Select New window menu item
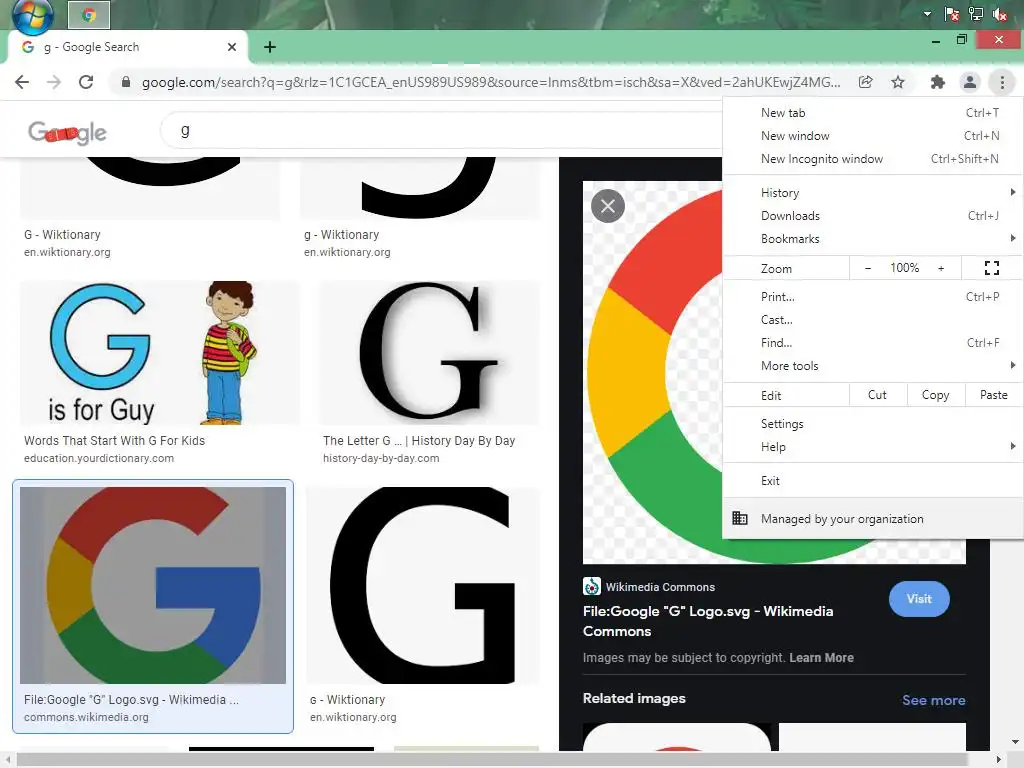Screen dimensions: 1024x768 pos(872,136)
